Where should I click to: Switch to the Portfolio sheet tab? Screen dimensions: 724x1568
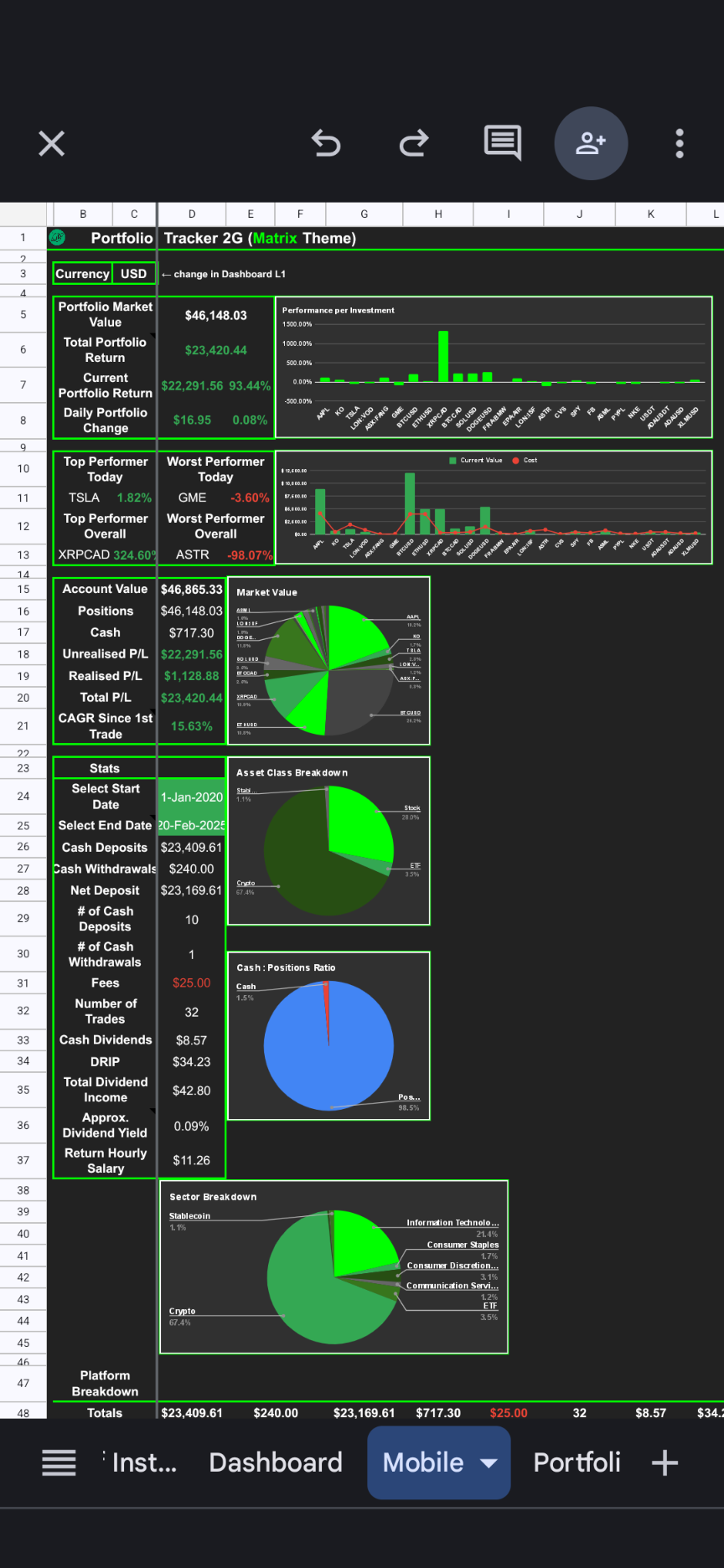pyautogui.click(x=577, y=1463)
